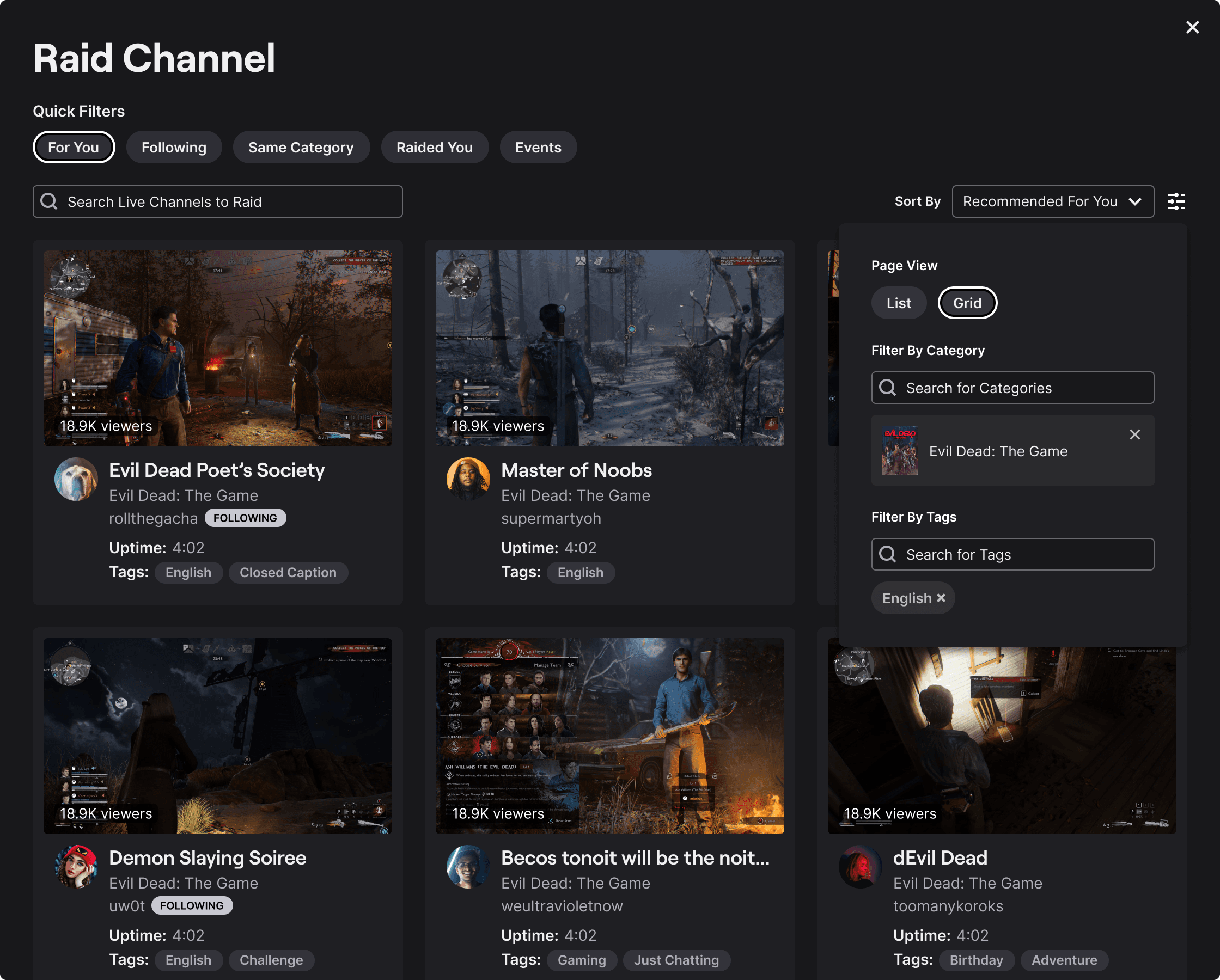
Task: Click the Adventure tag on dEvil Dead
Action: pyautogui.click(x=1064, y=960)
